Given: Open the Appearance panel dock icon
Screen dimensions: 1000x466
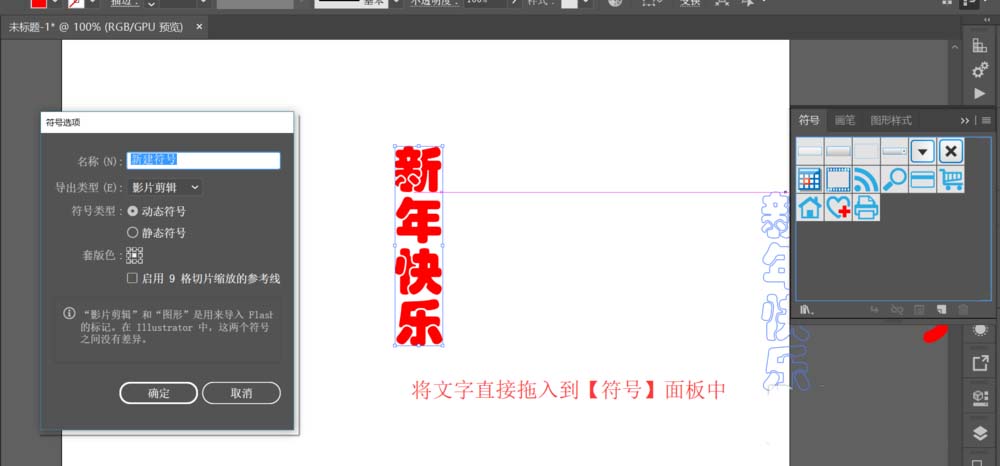Looking at the screenshot, I should click(980, 330).
